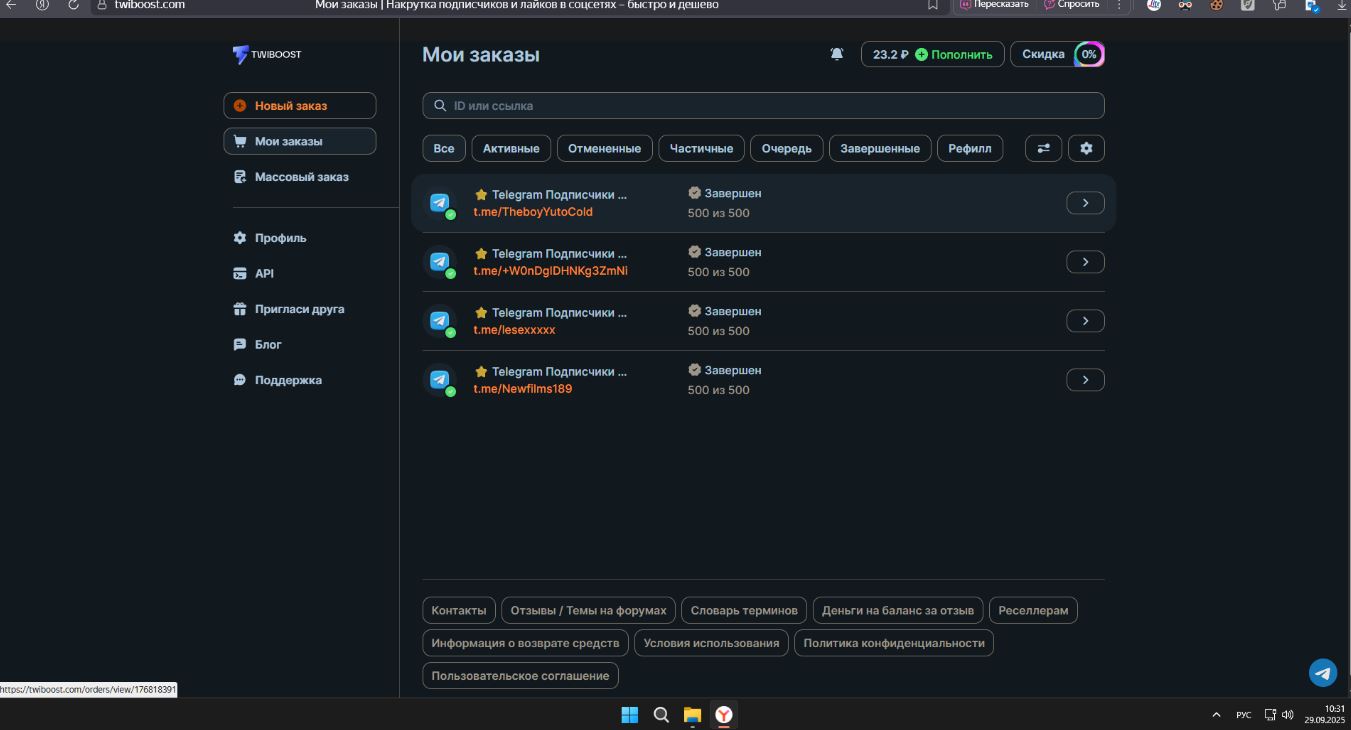
Task: Click the Пополнить balance button
Action: [x=954, y=54]
